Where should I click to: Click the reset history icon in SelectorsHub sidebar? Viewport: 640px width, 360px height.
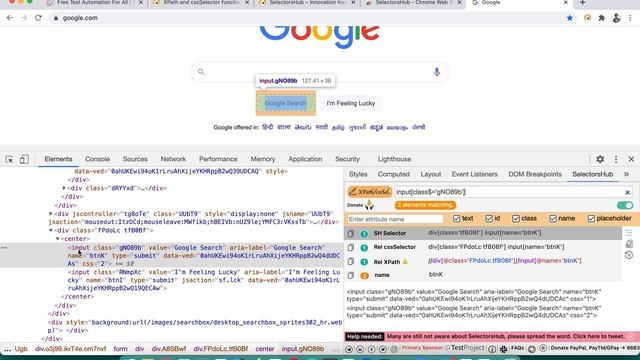point(629,255)
